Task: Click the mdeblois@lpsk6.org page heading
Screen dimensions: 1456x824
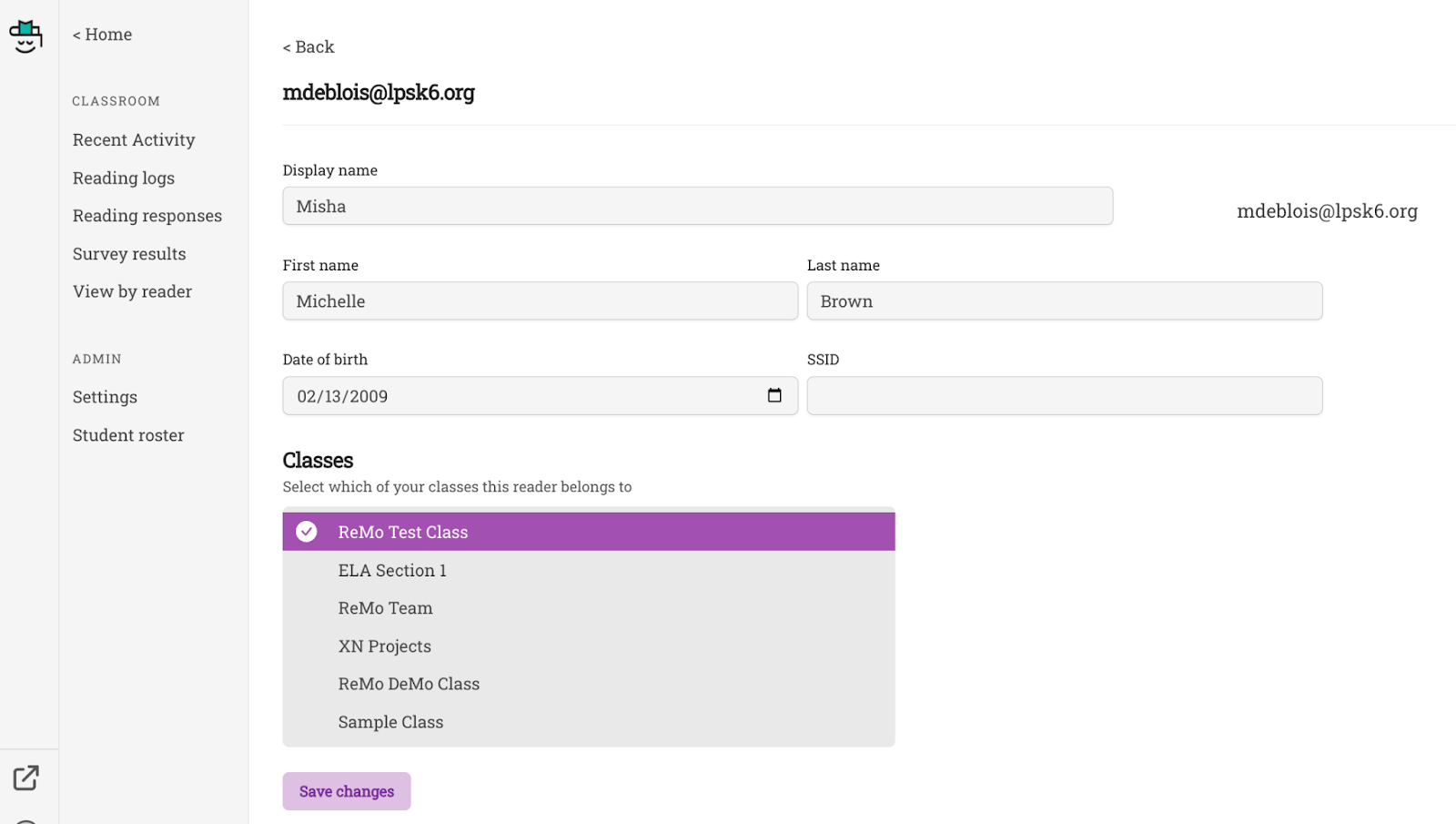Action: (x=379, y=93)
